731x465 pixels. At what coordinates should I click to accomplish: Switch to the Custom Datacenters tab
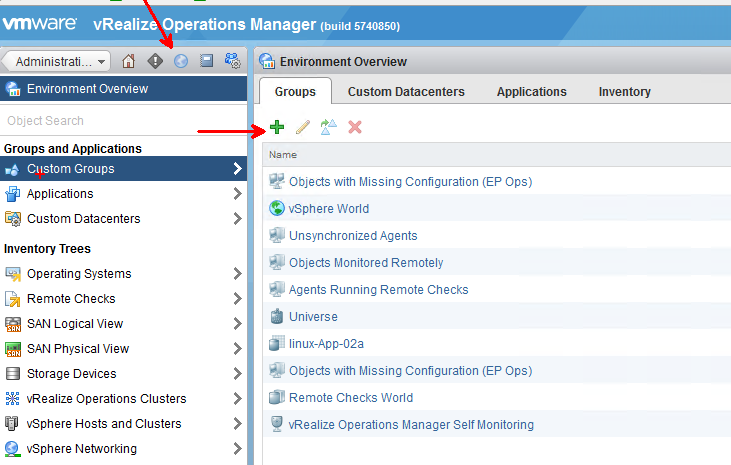click(x=406, y=91)
